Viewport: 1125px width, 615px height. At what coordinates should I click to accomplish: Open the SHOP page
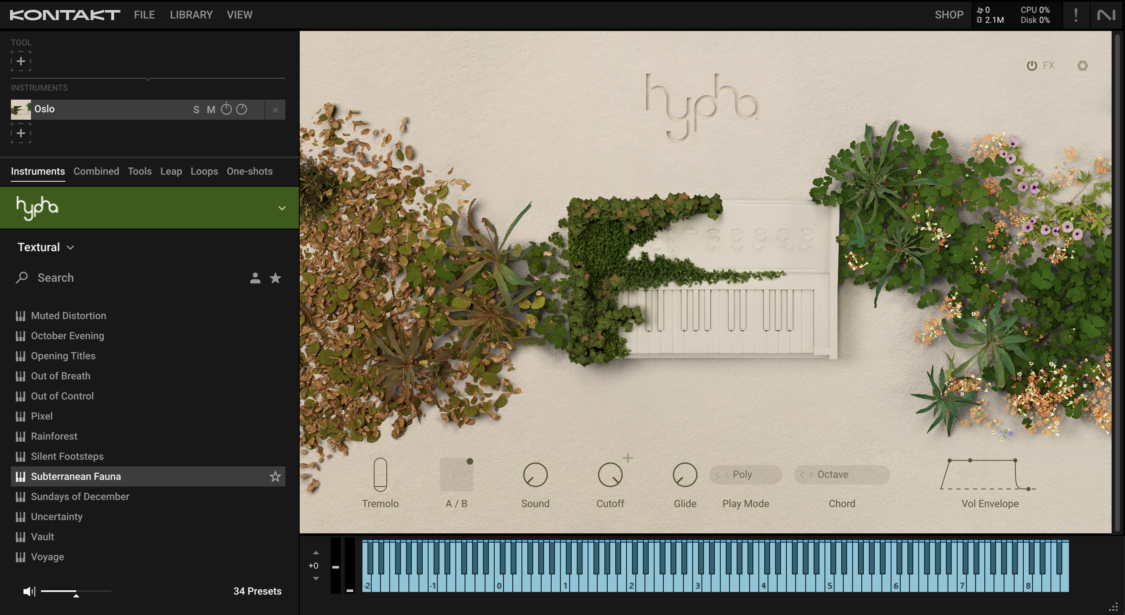point(948,14)
